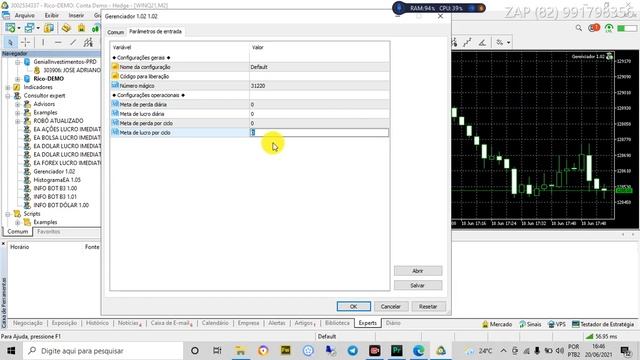The height and width of the screenshot is (360, 640).
Task: Click the Meta de perda diária value
Action: pos(252,104)
